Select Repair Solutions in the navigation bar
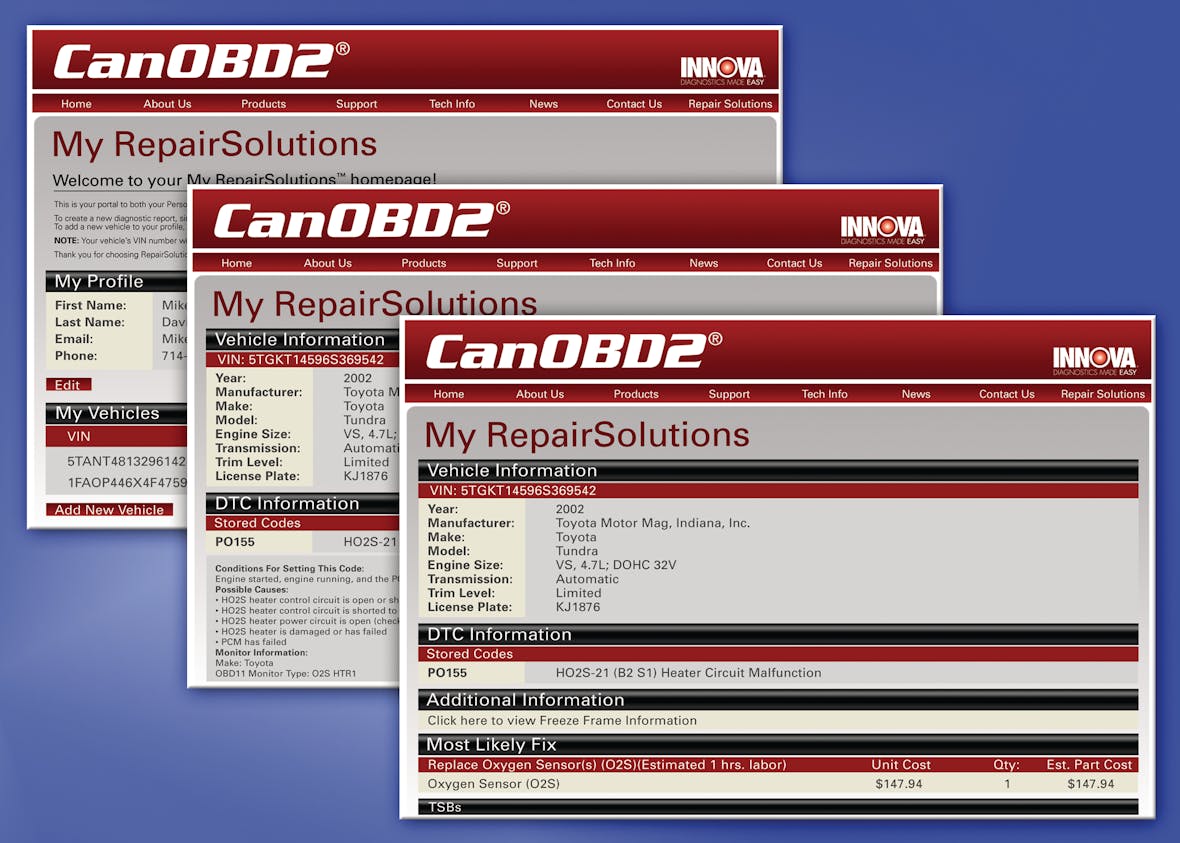1180x843 pixels. 1101,394
